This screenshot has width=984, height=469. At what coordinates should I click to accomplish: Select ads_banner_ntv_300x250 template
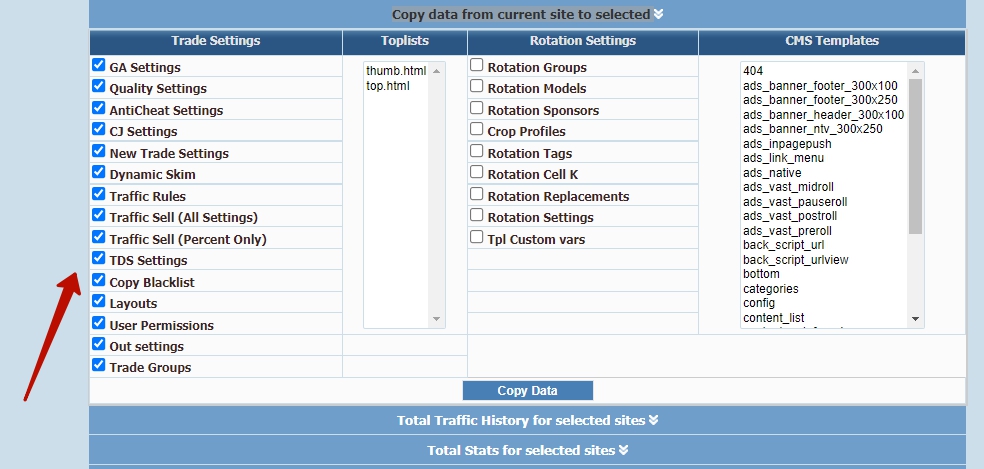(x=824, y=129)
